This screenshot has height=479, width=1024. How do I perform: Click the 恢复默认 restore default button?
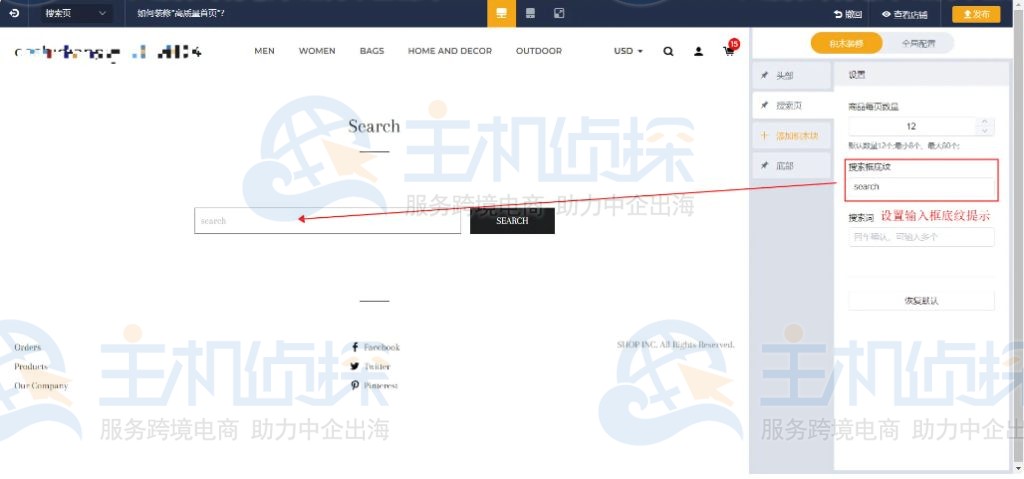[x=921, y=301]
